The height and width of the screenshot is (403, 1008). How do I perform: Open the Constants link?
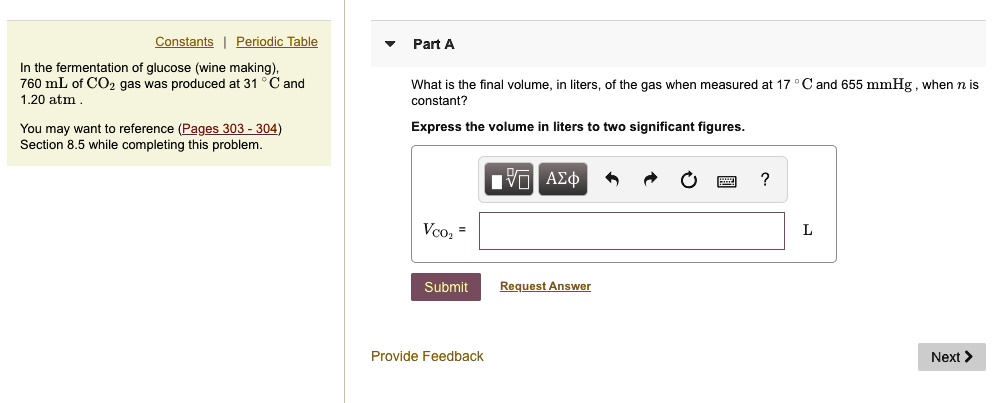coord(184,42)
